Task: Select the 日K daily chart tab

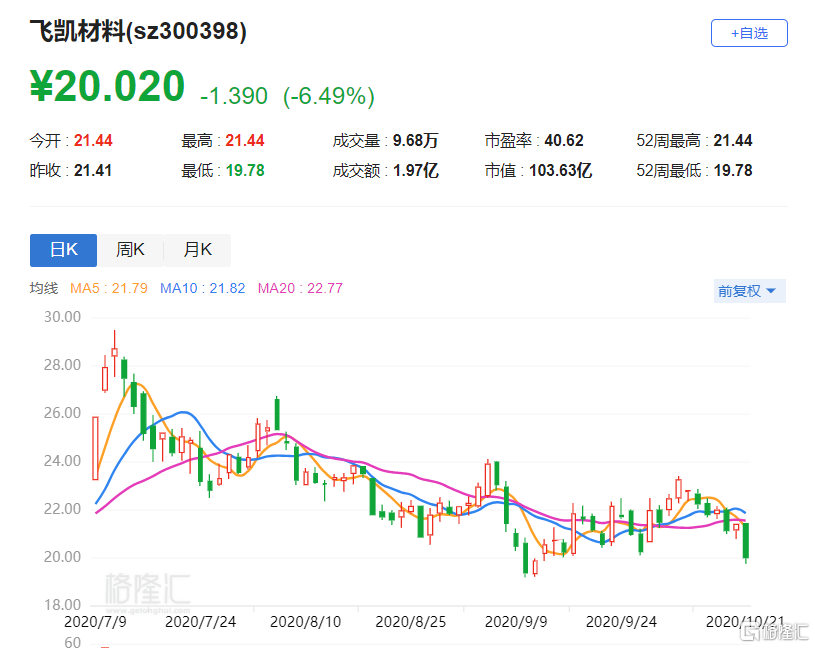Action: (63, 250)
